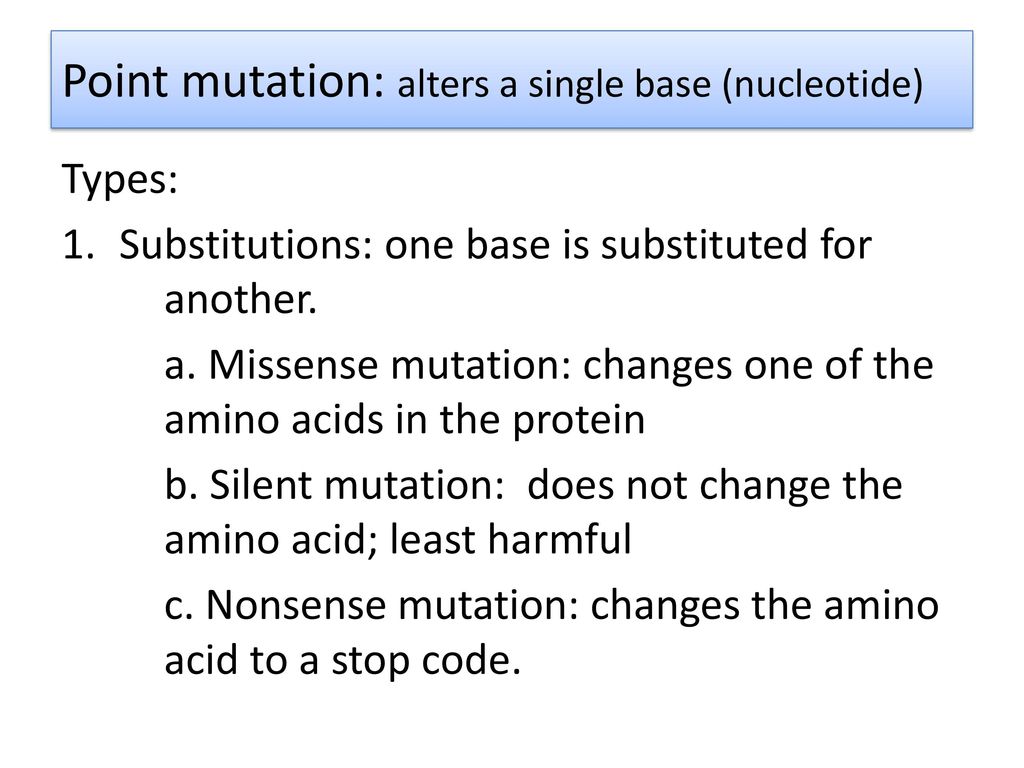Click the subtitle 'alters a single base (nucleotide)'

[660, 86]
